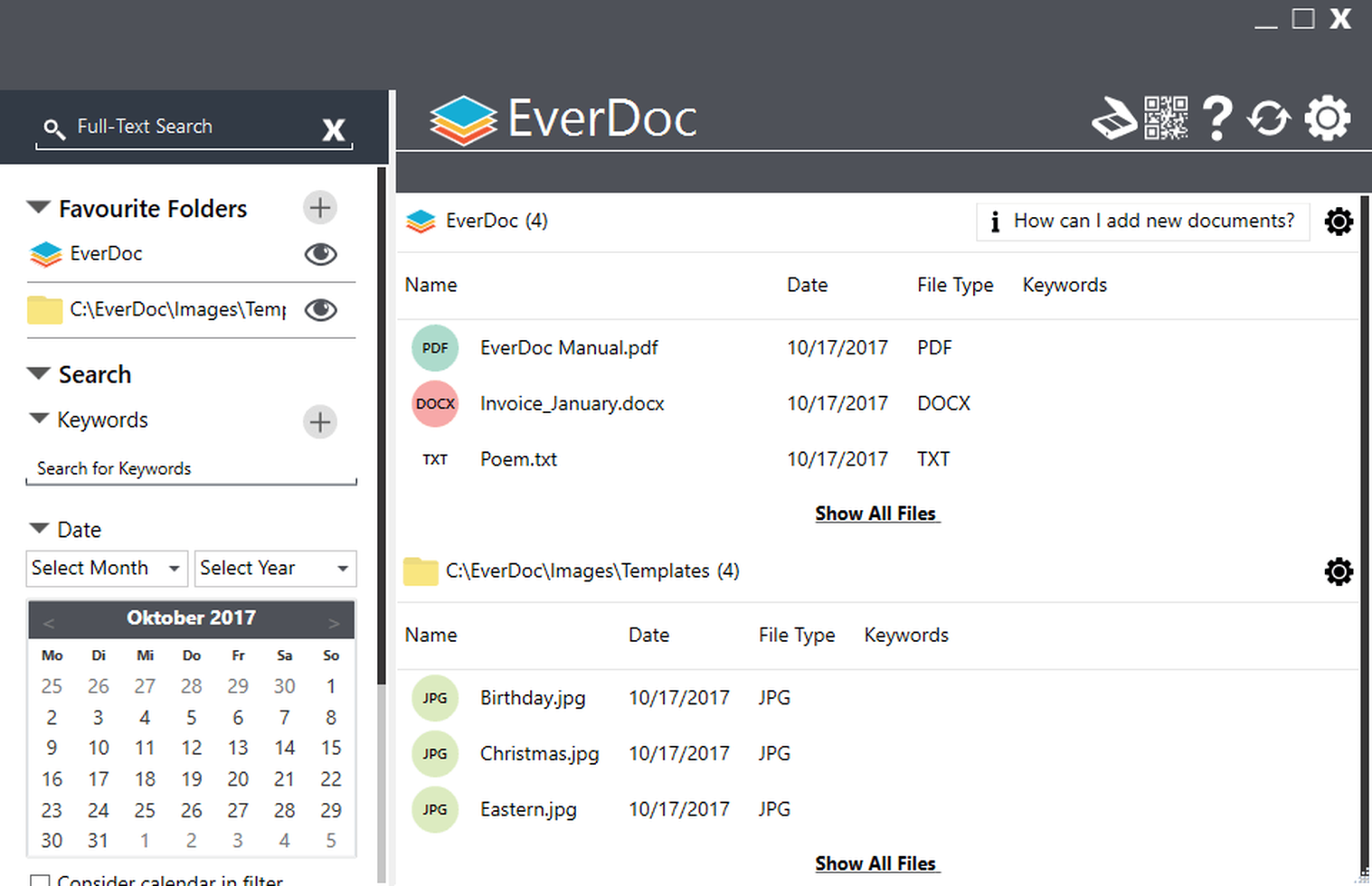
Task: Collapse the Favourite Folders section
Action: click(x=38, y=207)
